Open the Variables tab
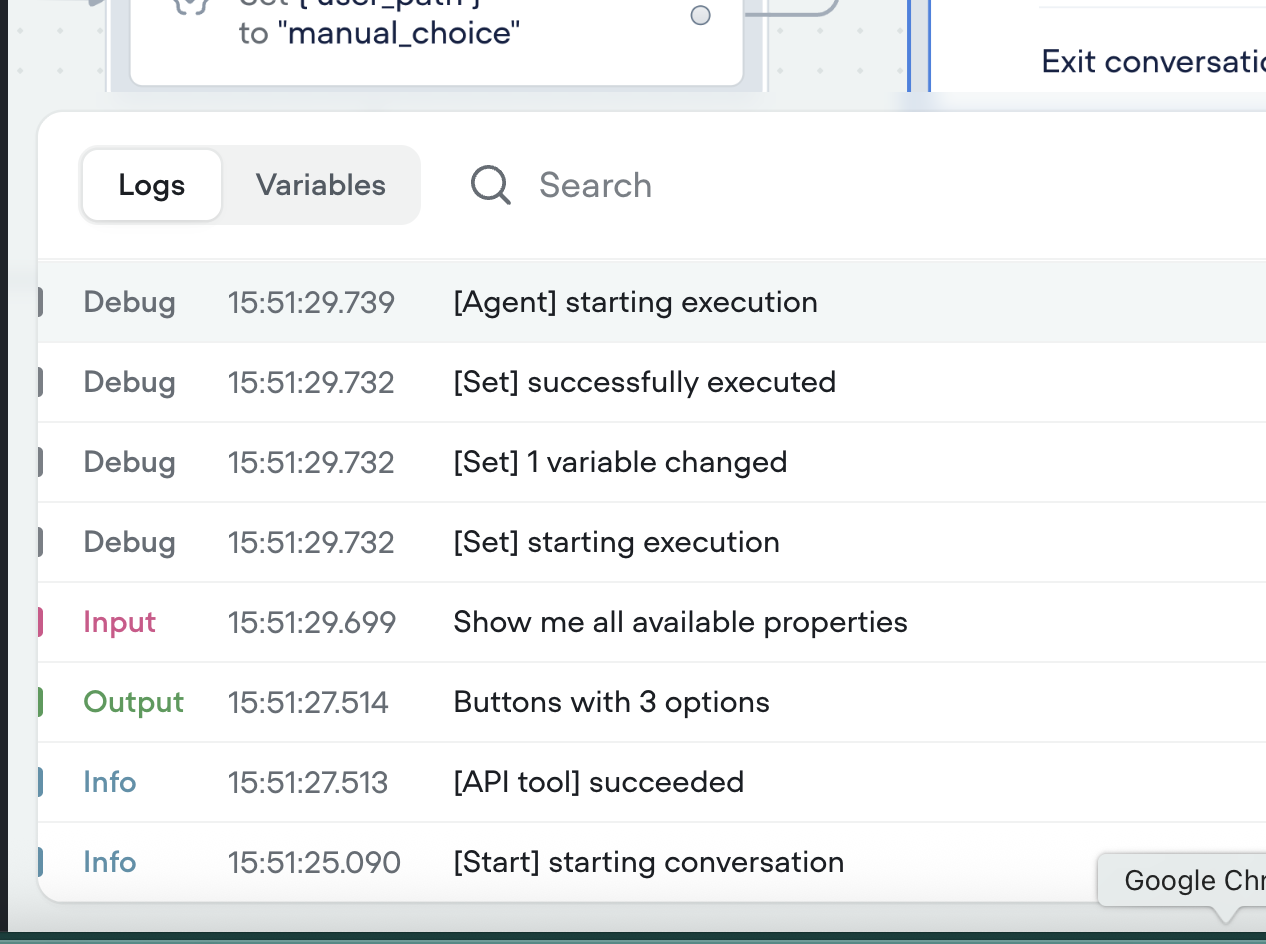Image resolution: width=1266 pixels, height=944 pixels. [x=320, y=185]
